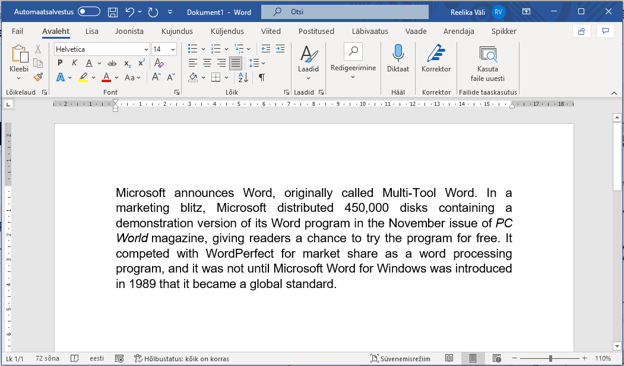Increase paragraph indent
Viewport: 624px width, 366px height.
(x=280, y=49)
